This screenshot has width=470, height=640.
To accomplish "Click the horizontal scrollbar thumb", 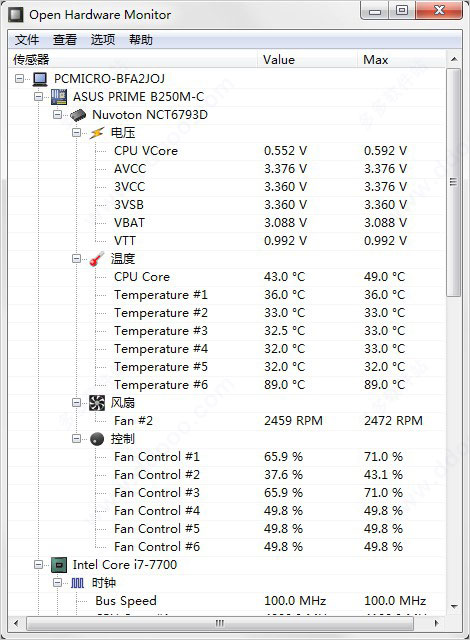I will (x=219, y=623).
